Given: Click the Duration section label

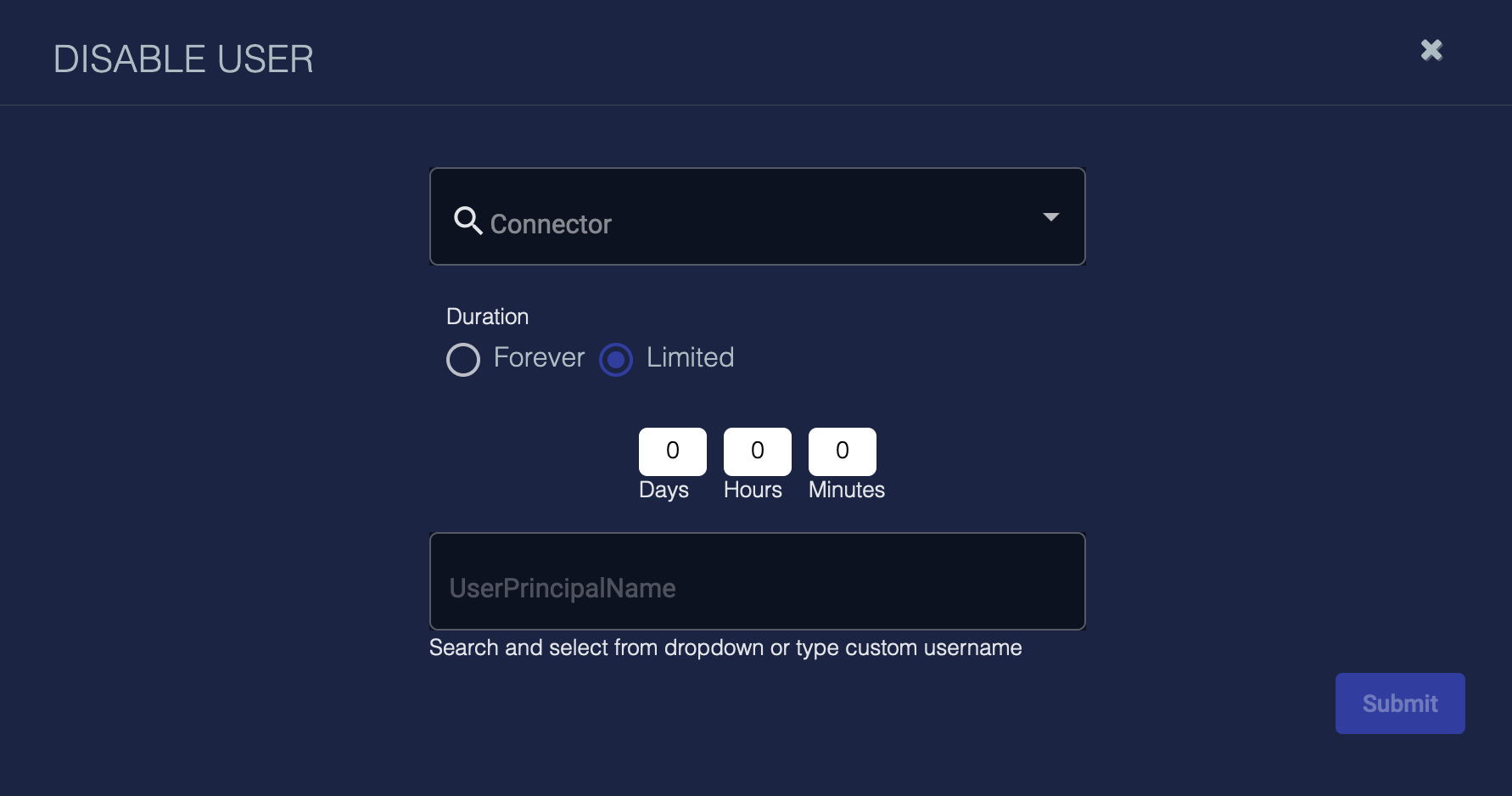Looking at the screenshot, I should click(x=487, y=317).
